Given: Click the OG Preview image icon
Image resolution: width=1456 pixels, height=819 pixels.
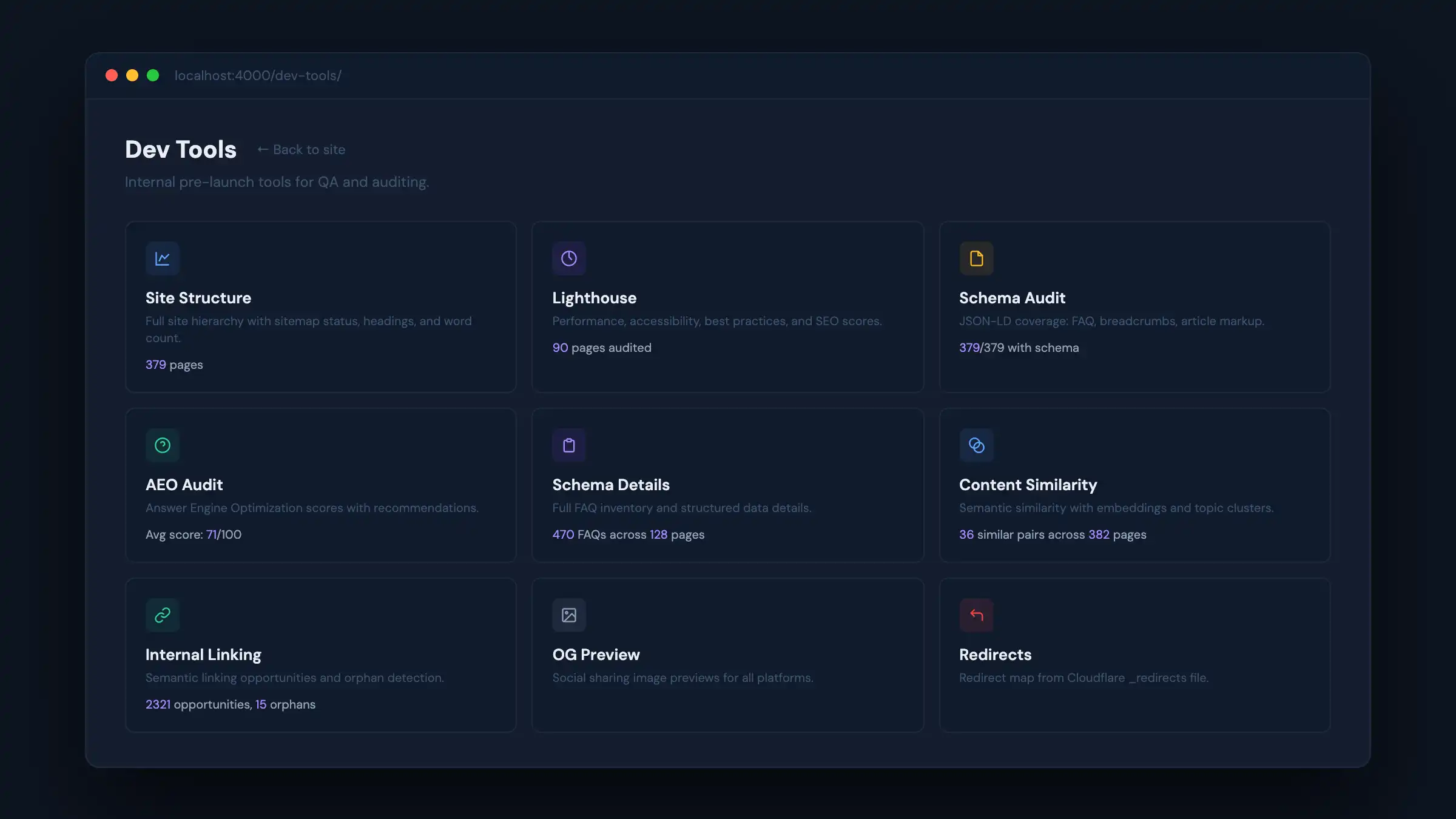Looking at the screenshot, I should (568, 615).
